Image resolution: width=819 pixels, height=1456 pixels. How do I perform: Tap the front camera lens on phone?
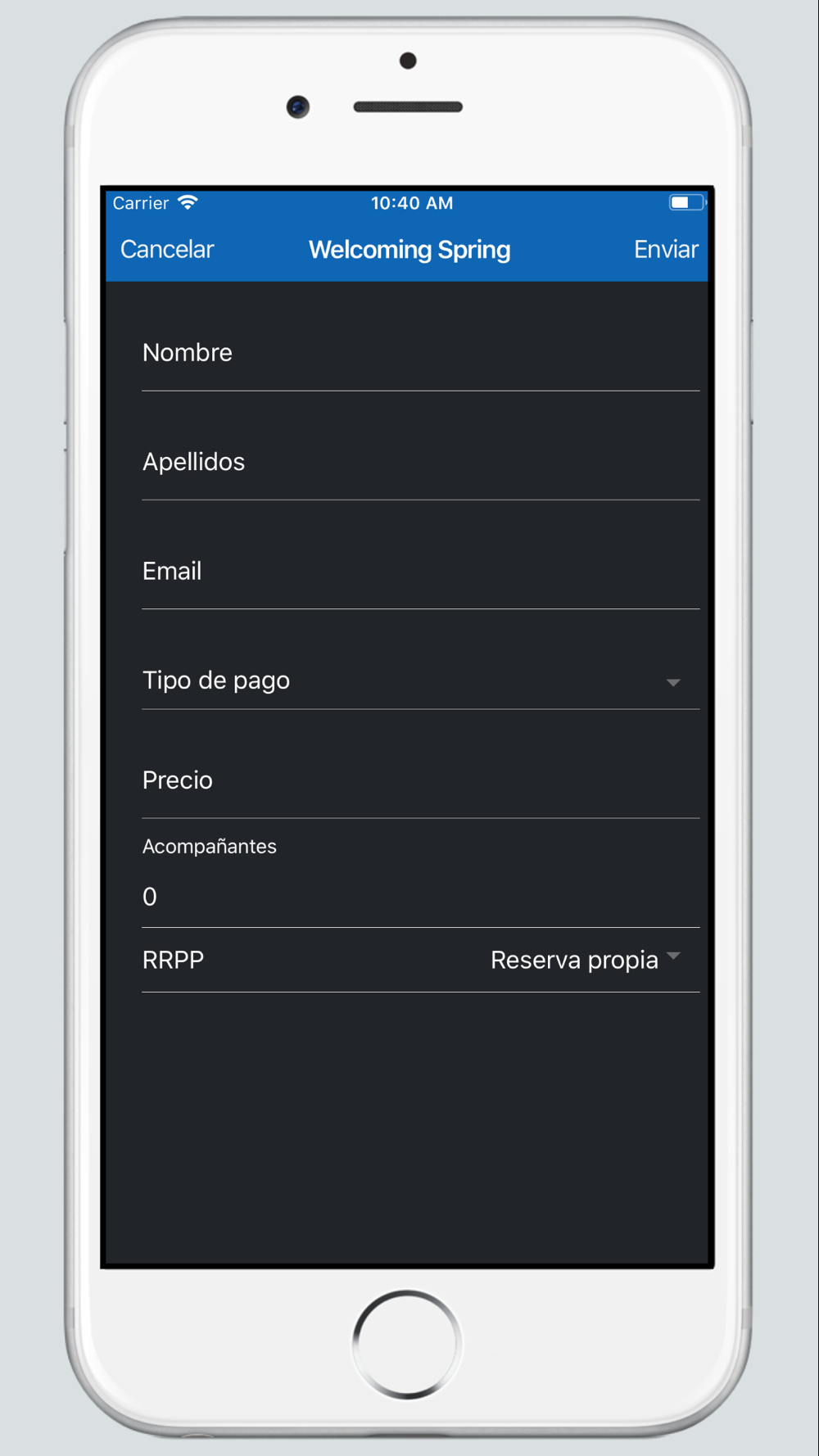(298, 106)
